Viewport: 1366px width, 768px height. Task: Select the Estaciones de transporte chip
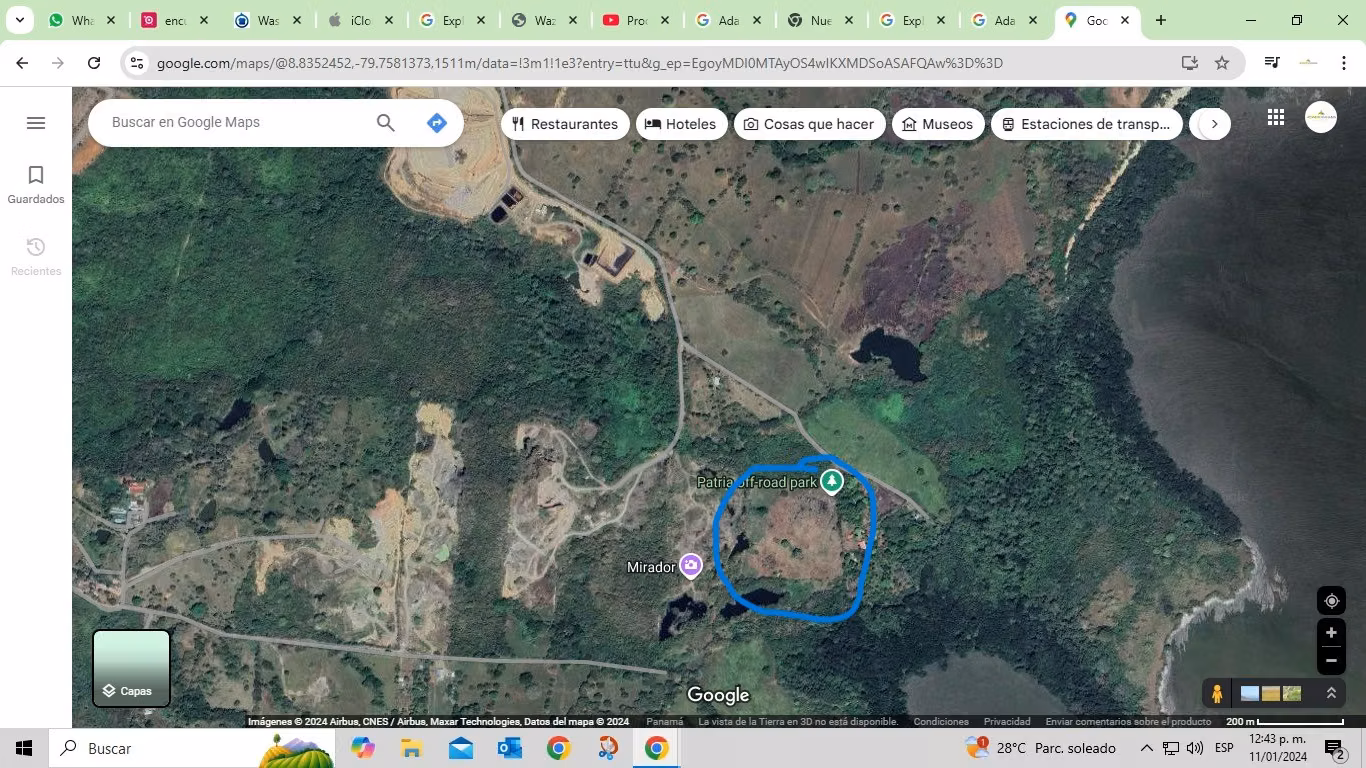pyautogui.click(x=1087, y=124)
